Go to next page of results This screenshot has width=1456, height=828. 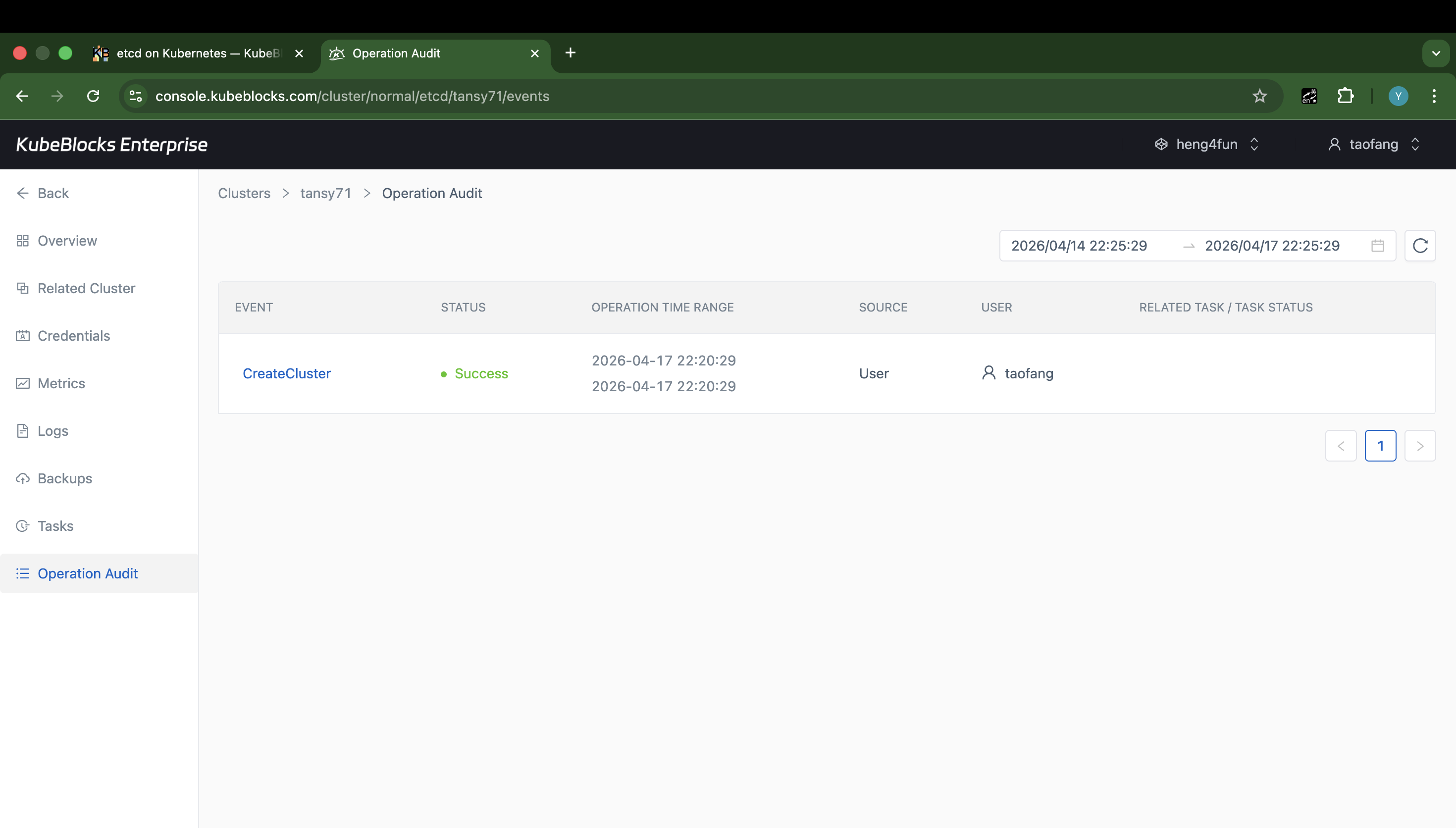tap(1420, 446)
